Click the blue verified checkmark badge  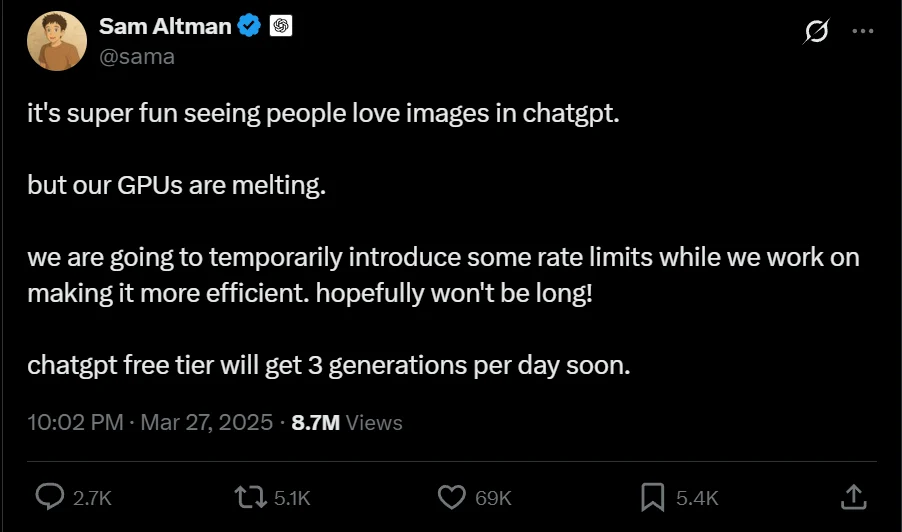249,27
